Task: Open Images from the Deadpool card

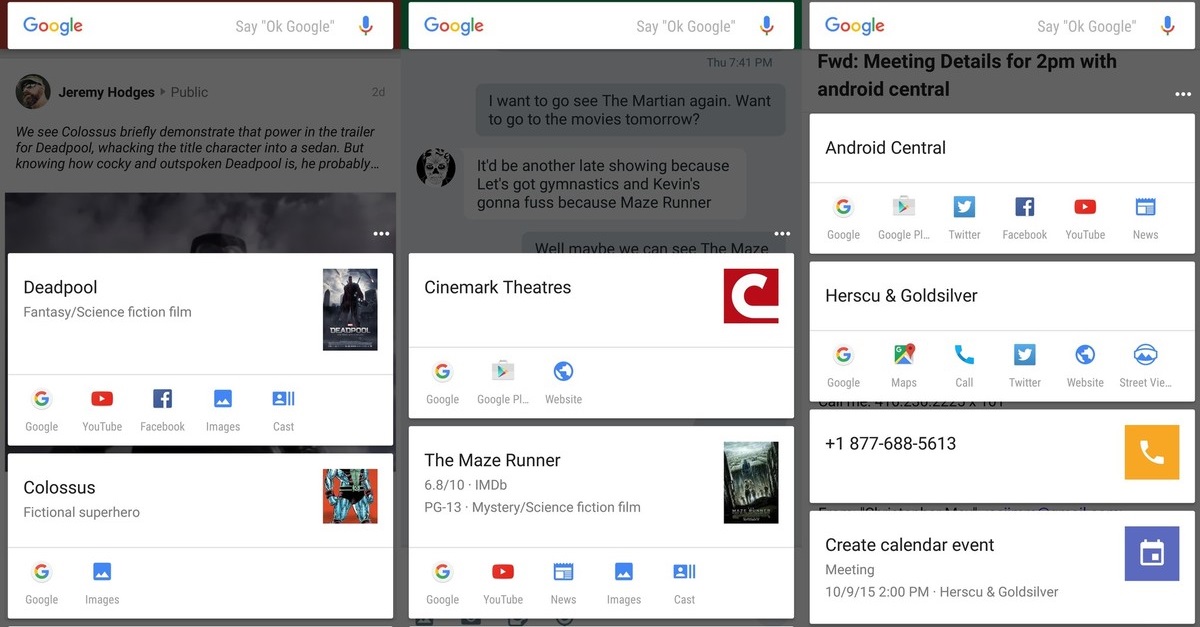Action: tap(223, 410)
